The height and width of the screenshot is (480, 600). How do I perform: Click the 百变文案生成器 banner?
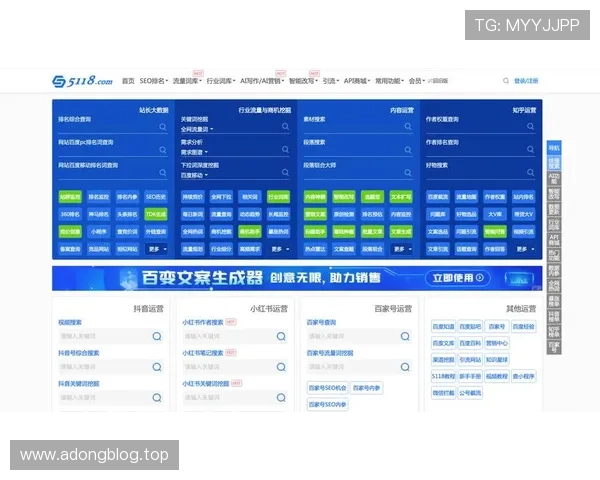[x=297, y=278]
